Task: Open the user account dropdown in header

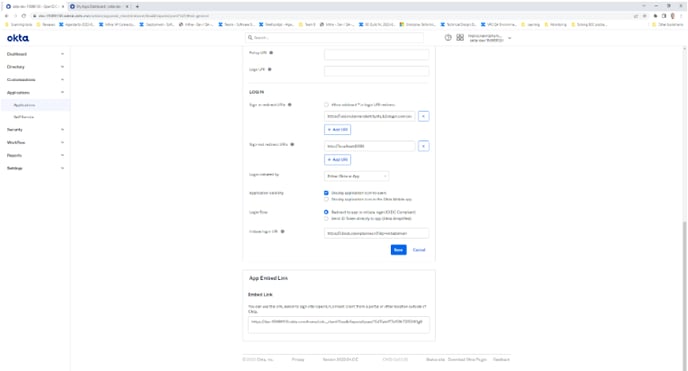Action: 490,38
